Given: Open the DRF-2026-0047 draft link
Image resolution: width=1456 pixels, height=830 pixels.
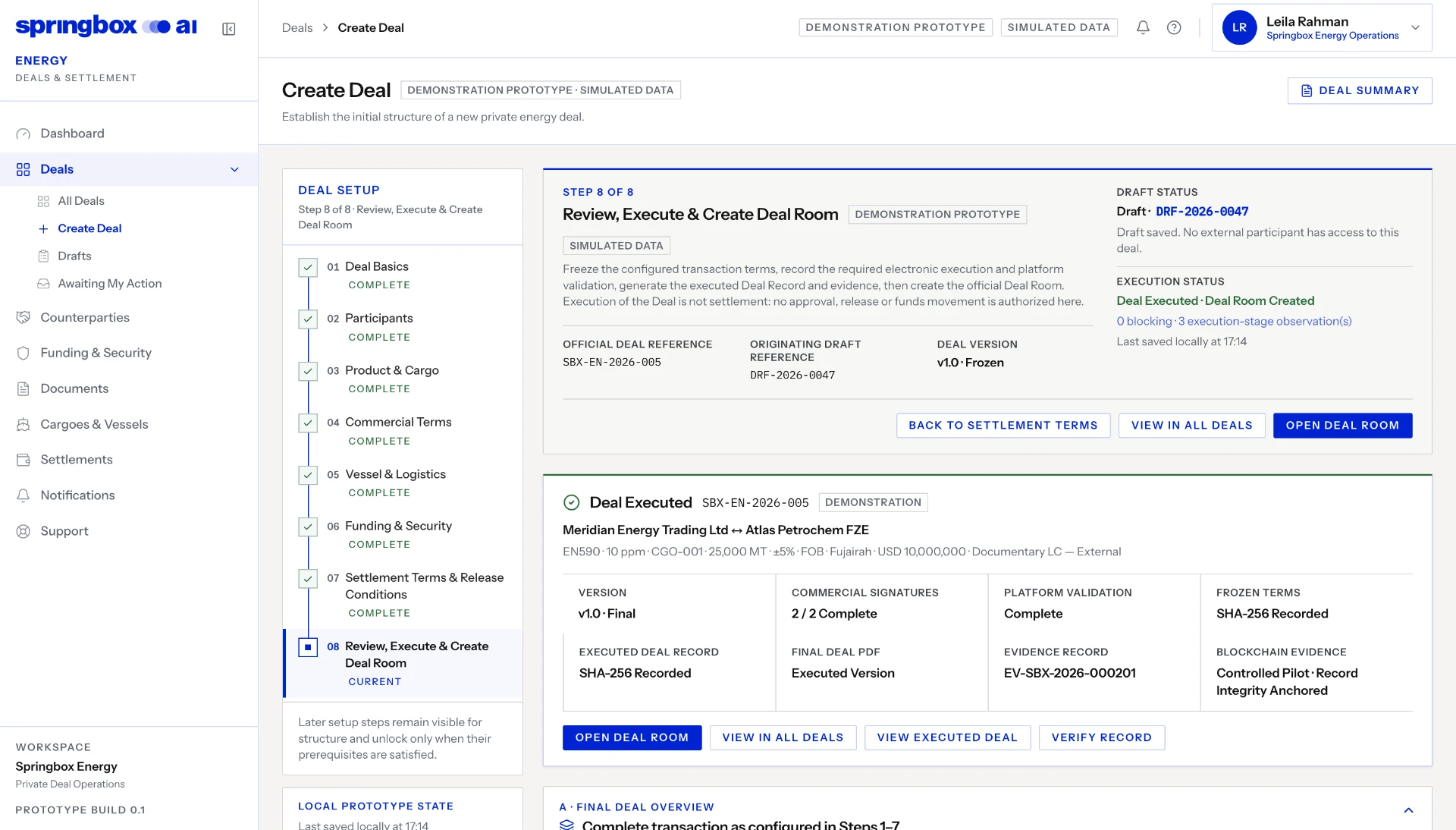Looking at the screenshot, I should (x=1202, y=212).
